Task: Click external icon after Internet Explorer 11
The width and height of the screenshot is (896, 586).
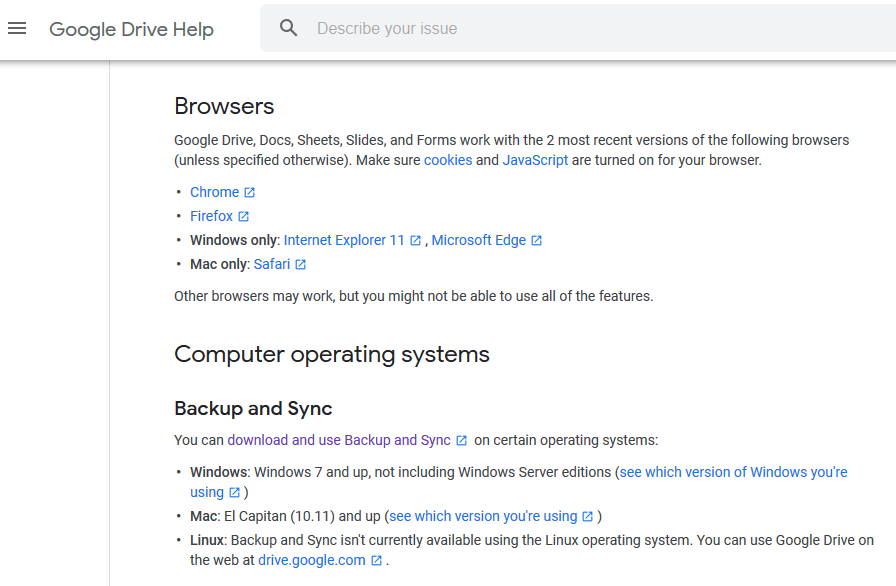Action: [416, 240]
